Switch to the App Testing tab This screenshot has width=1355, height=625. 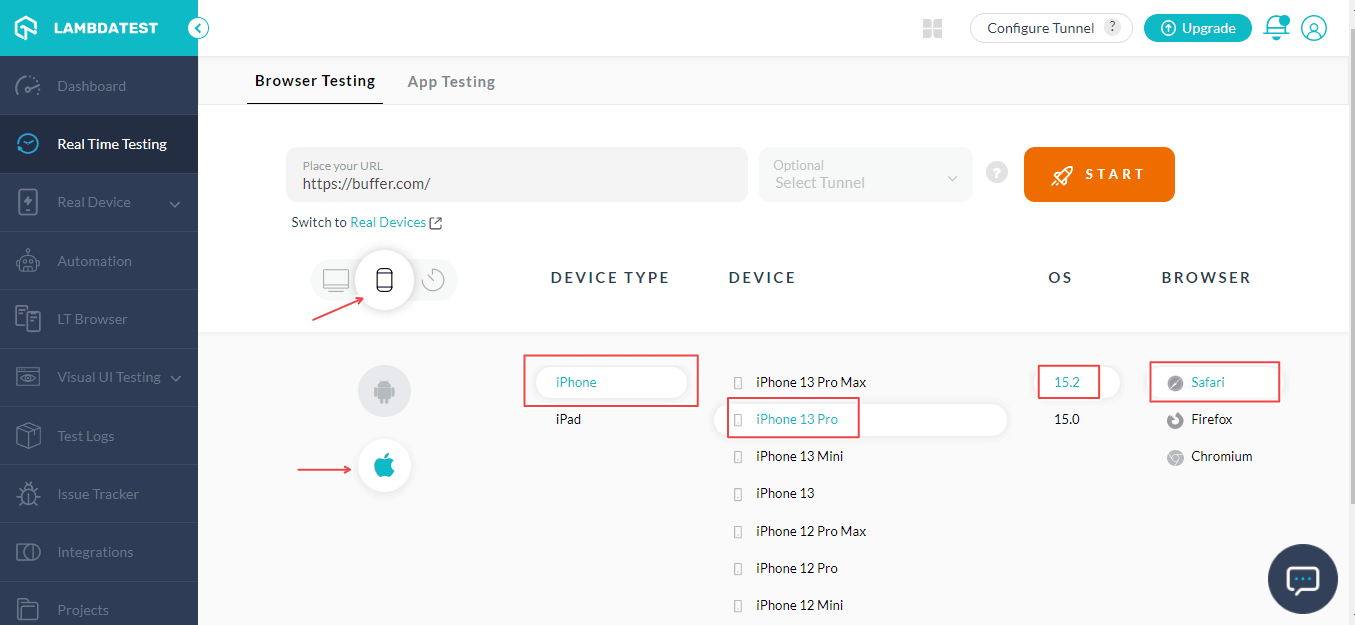pyautogui.click(x=451, y=82)
